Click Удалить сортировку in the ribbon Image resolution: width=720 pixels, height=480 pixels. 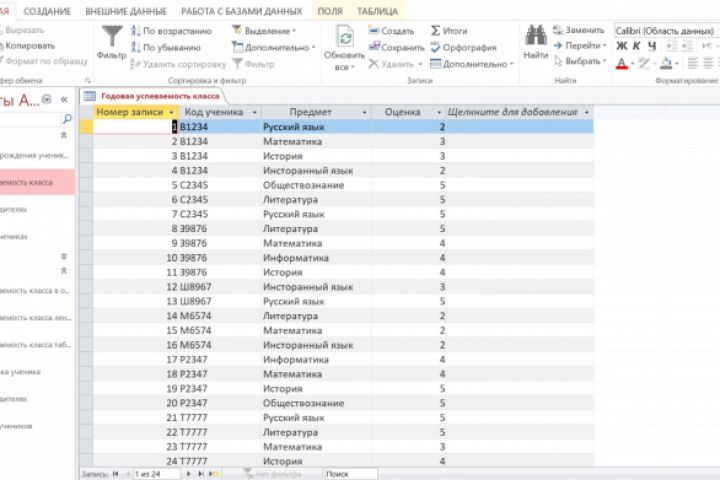178,64
